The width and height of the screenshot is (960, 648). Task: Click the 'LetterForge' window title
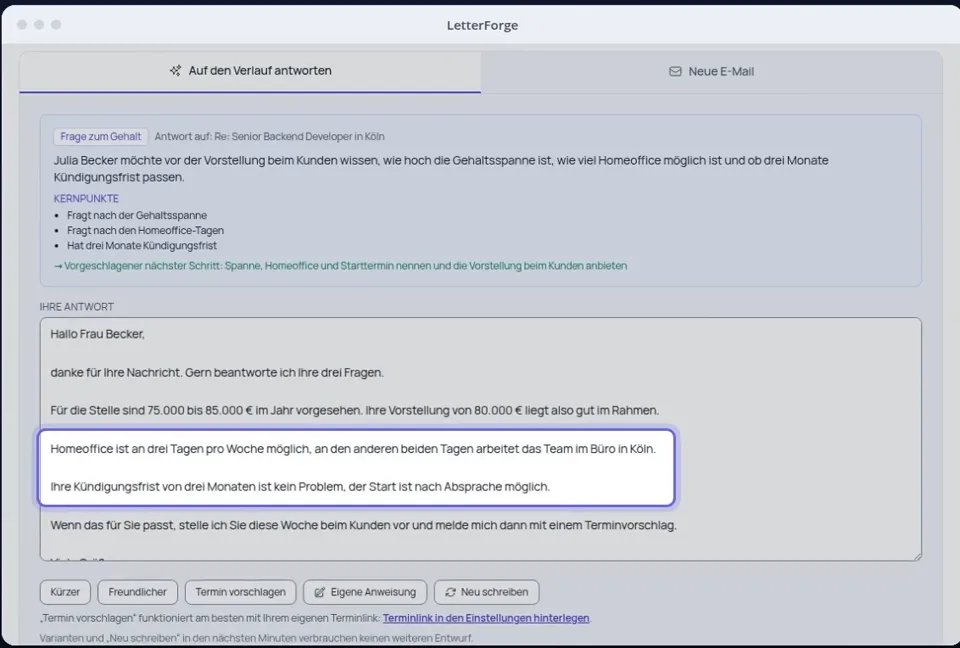point(482,25)
